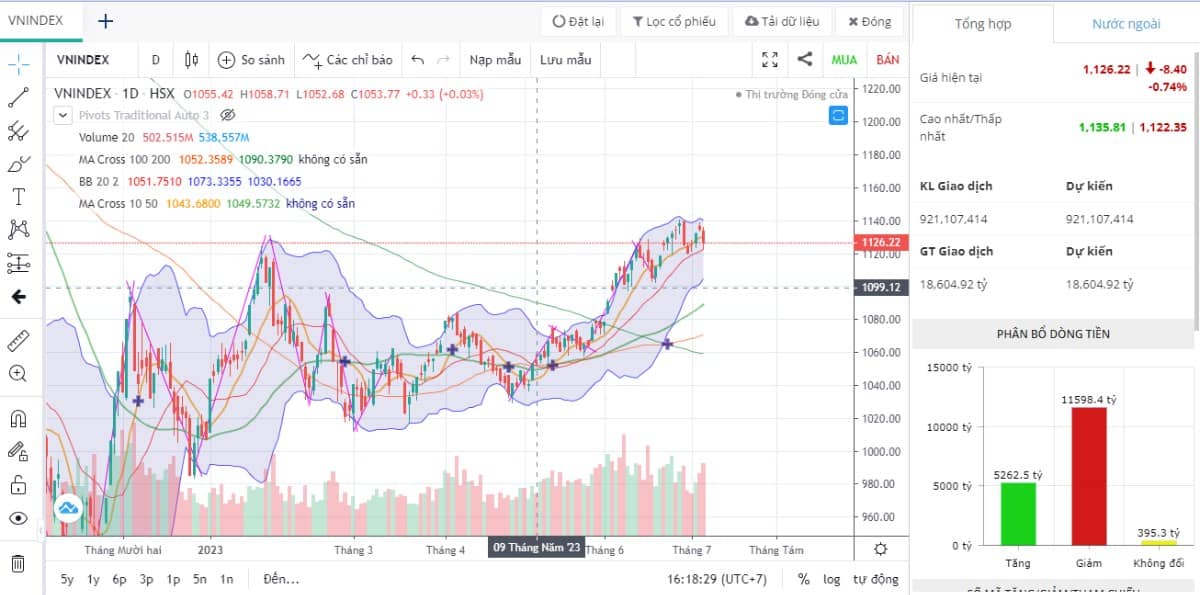Enter fullscreen chart mode
The width and height of the screenshot is (1200, 595).
point(769,60)
